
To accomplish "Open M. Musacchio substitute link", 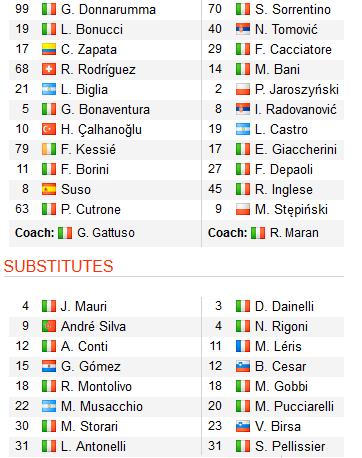I will pyautogui.click(x=102, y=406).
